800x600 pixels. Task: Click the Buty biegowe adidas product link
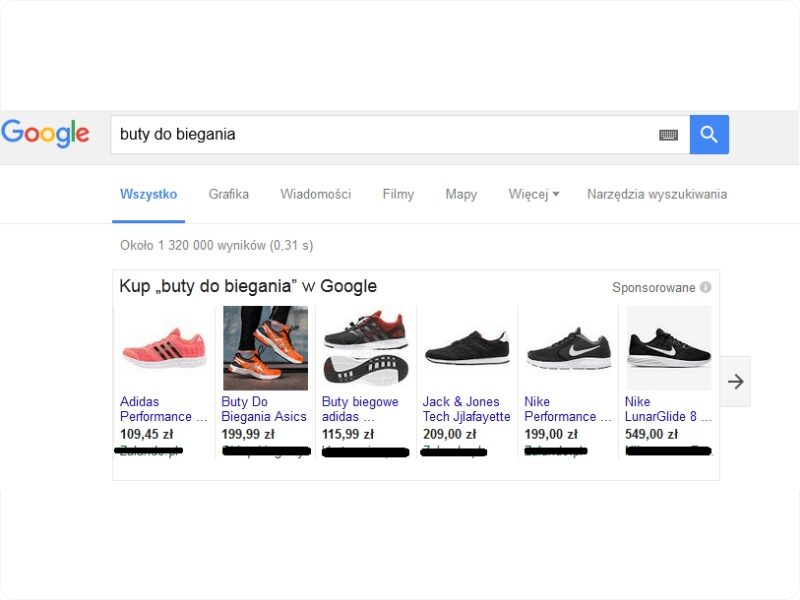pyautogui.click(x=360, y=409)
